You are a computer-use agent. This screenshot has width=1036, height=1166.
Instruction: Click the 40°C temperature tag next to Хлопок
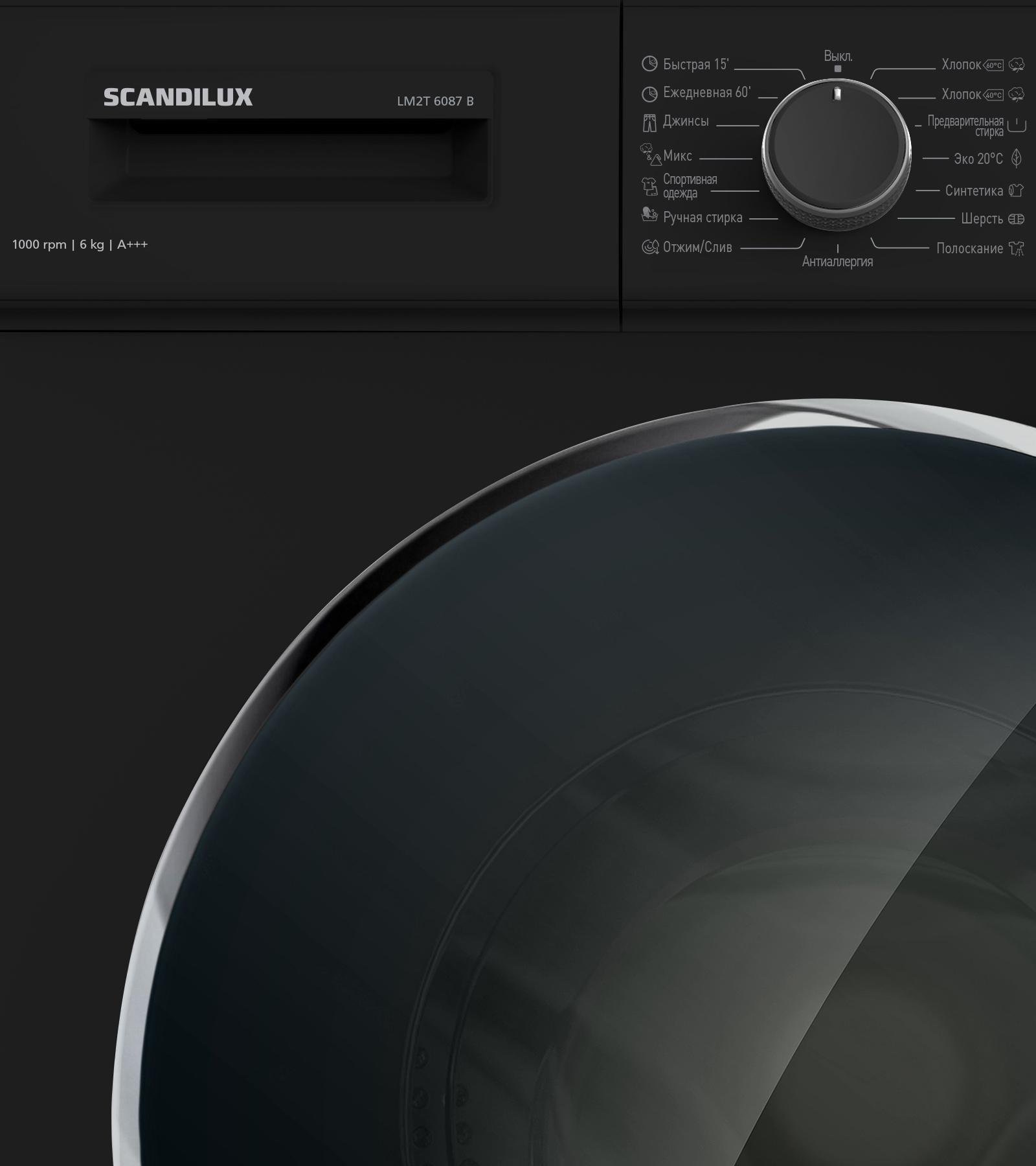(x=993, y=95)
